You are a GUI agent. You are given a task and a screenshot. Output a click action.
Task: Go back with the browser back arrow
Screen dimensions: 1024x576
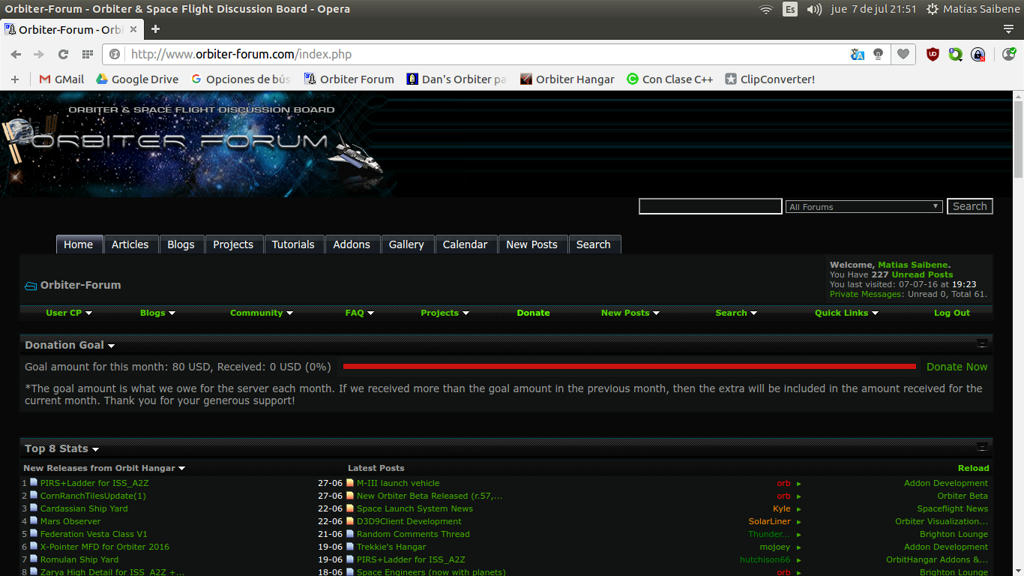tap(16, 54)
